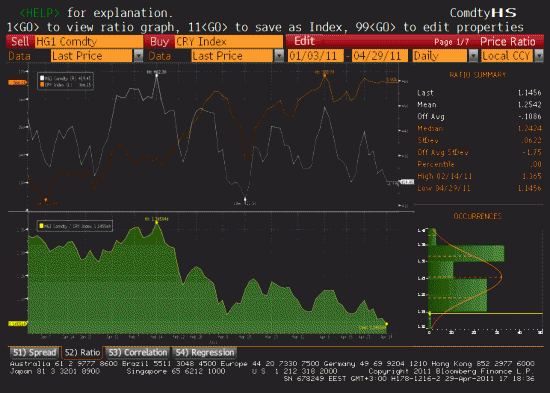
Task: Click the red Buy label
Action: coord(159,42)
